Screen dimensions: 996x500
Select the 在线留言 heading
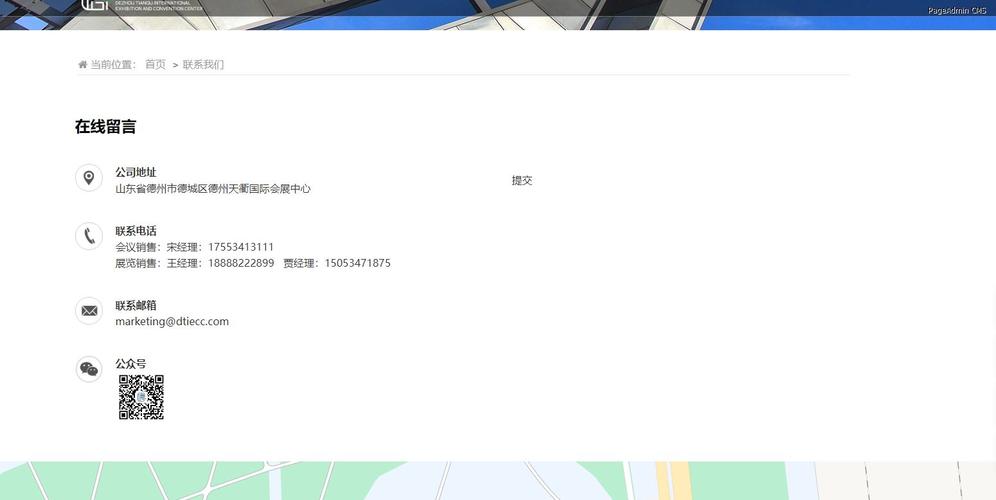pos(105,126)
